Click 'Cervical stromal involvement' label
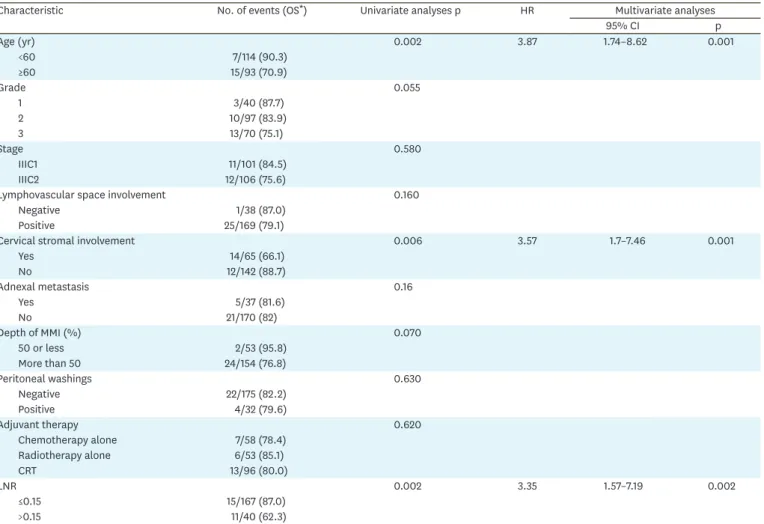The image size is (764, 524). [67, 241]
